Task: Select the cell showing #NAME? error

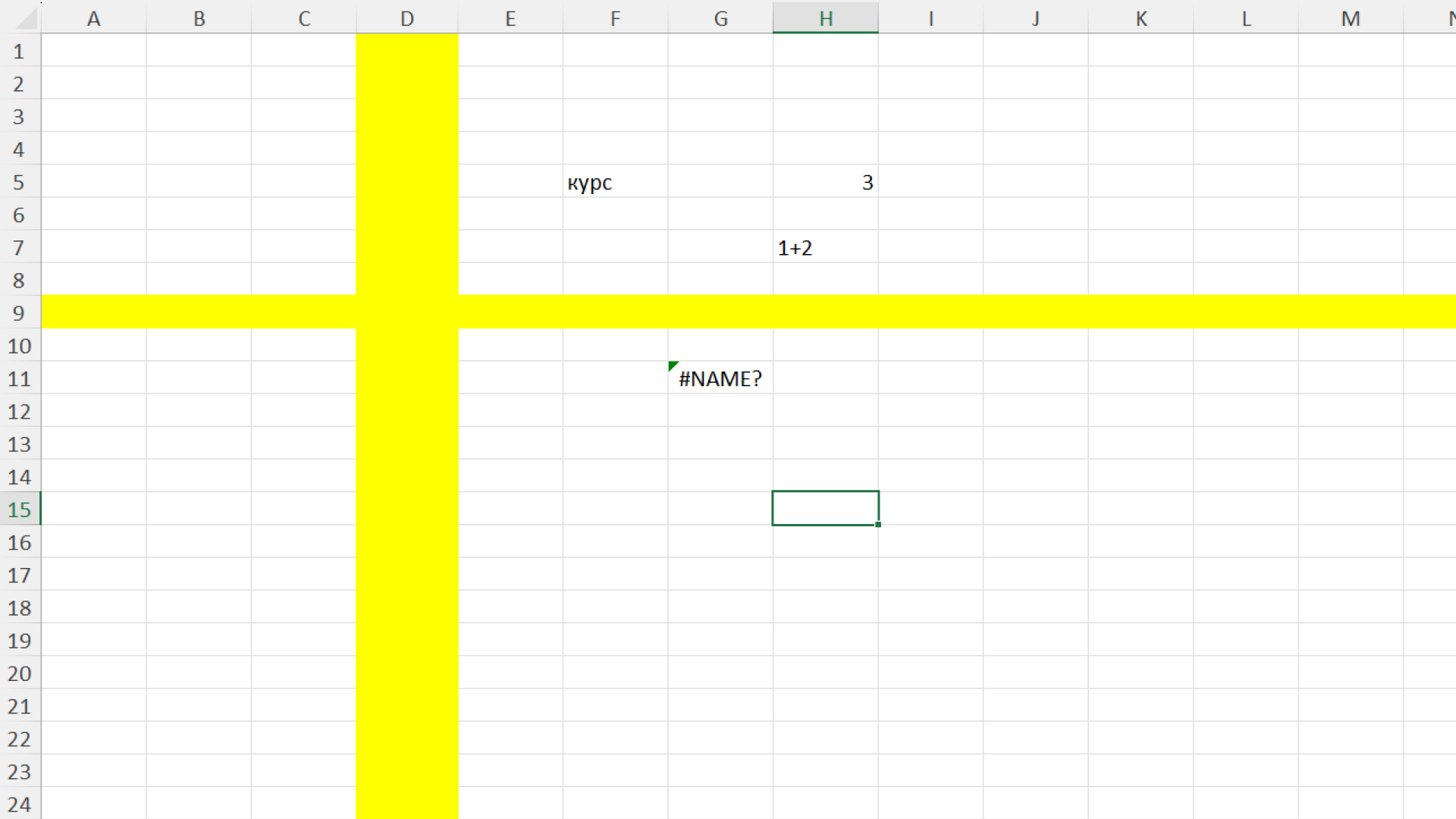Action: (x=720, y=378)
